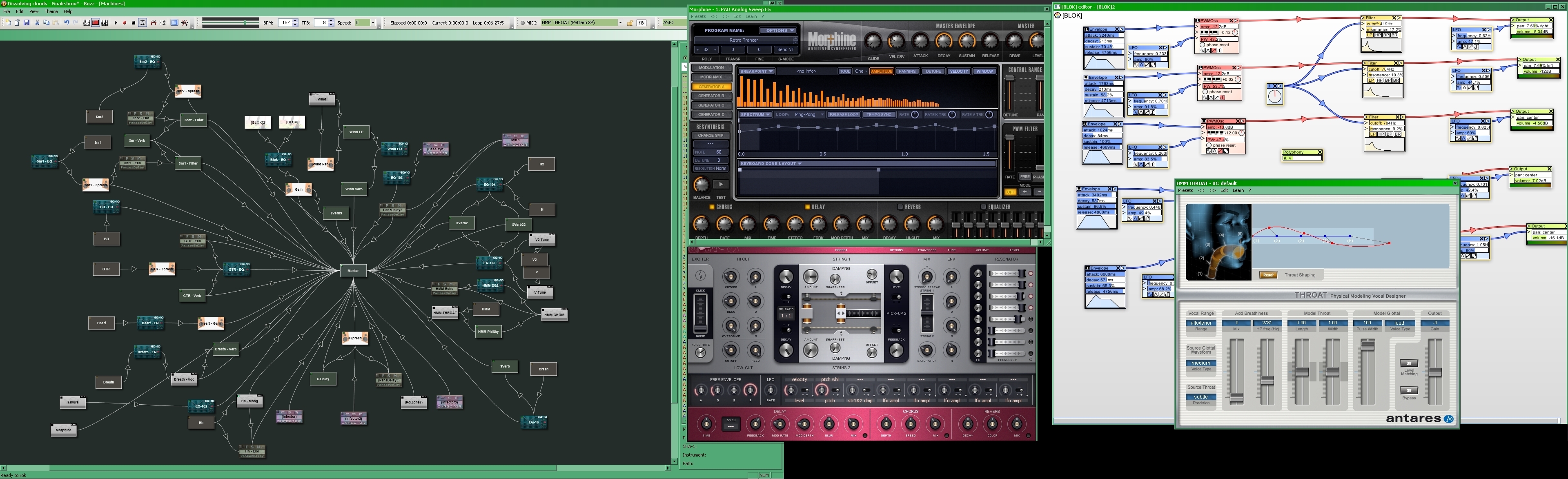This screenshot has width=1568, height=479.
Task: Toggle Throat Bypass Off button
Action: coord(1408,391)
